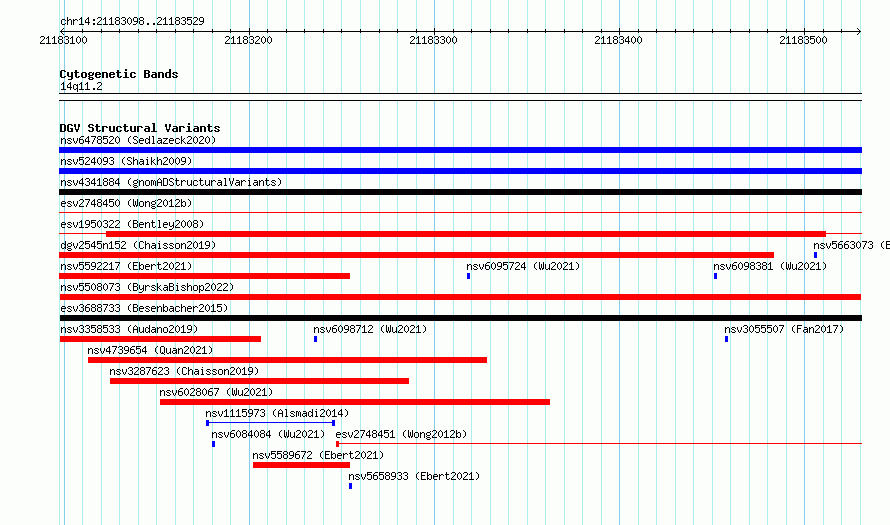Click the blue bar of nsv6478520
The height and width of the screenshot is (525, 890).
[x=460, y=150]
